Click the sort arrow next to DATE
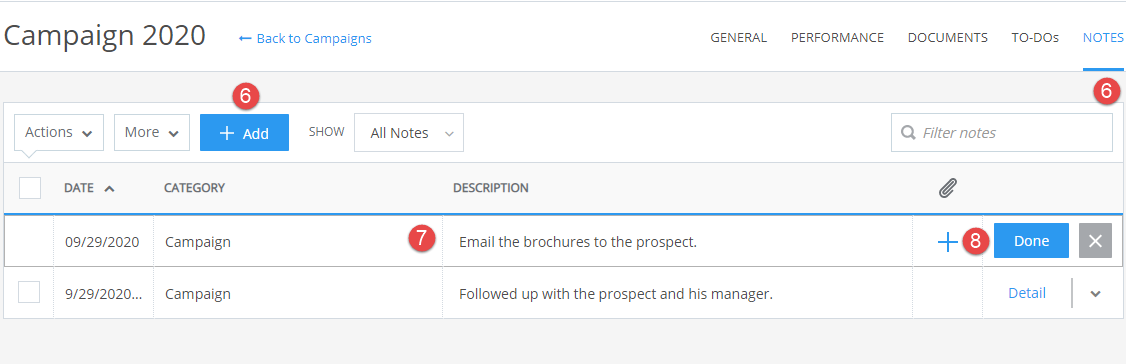Screen dimensions: 1126x364 coord(109,189)
